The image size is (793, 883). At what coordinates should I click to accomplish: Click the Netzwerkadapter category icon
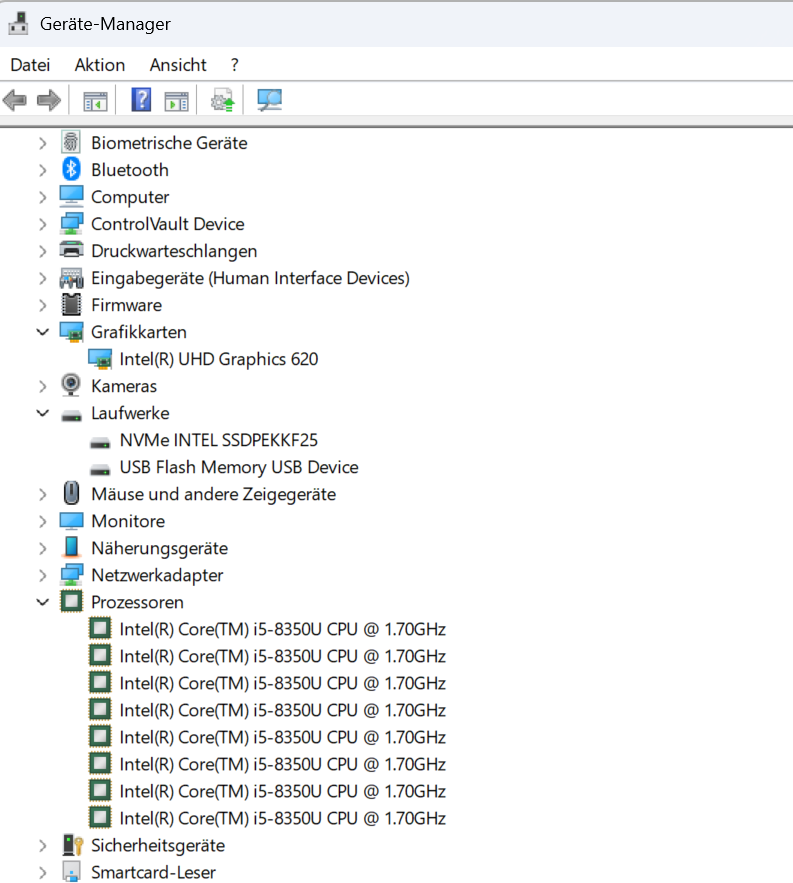coord(72,575)
